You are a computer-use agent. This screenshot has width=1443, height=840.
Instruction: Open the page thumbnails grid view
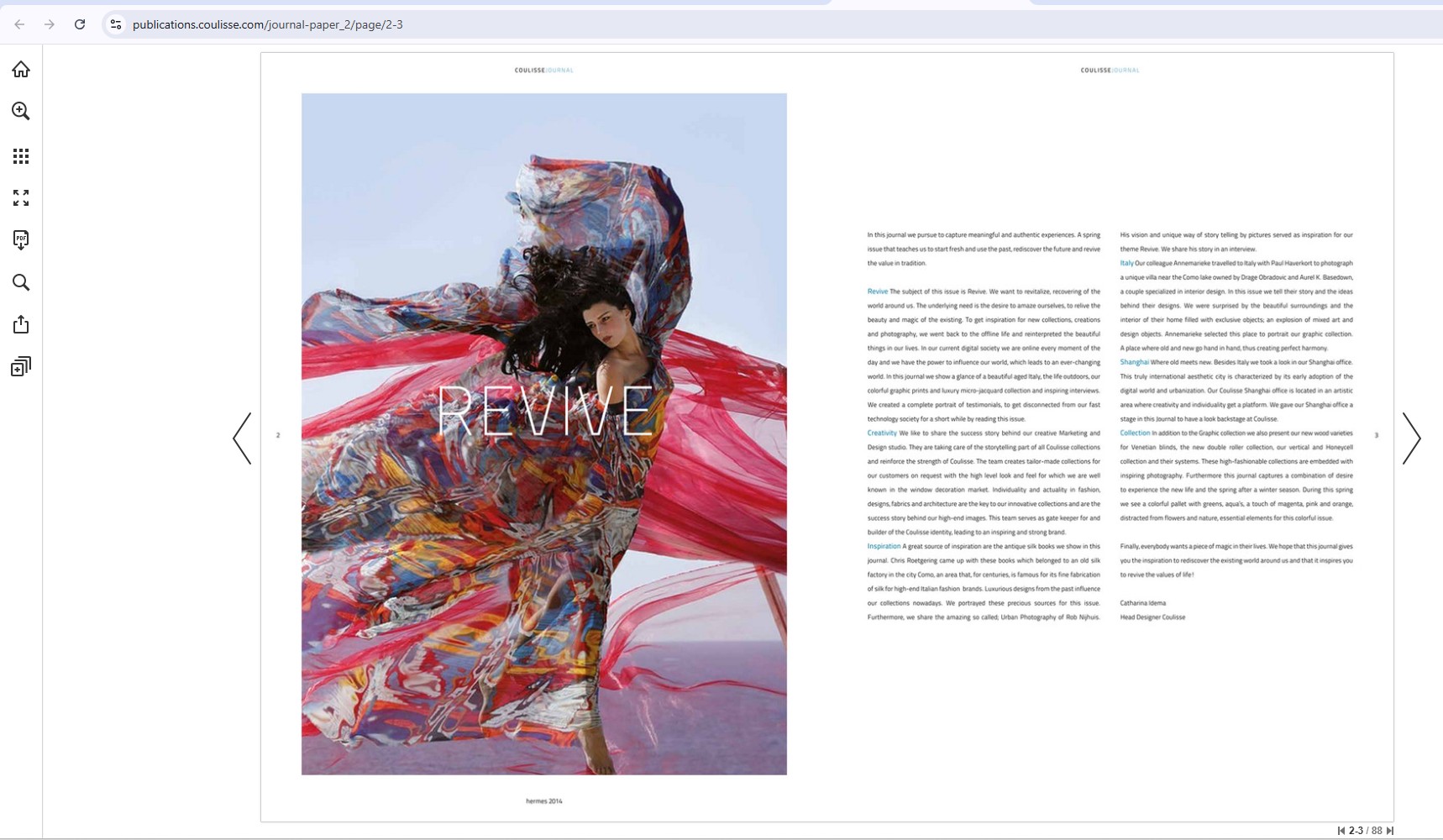click(x=21, y=156)
